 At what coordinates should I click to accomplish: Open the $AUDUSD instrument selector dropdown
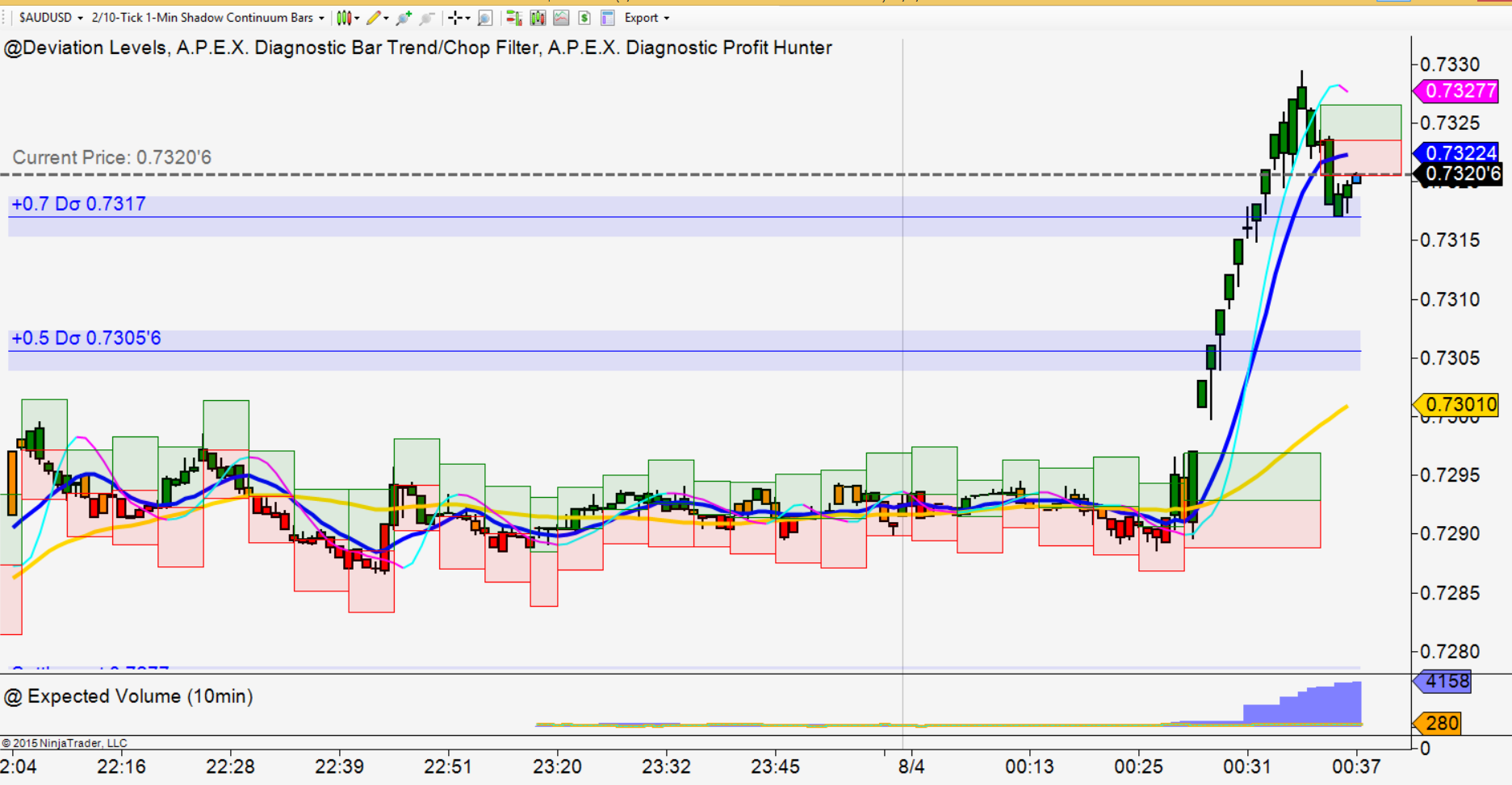51,18
